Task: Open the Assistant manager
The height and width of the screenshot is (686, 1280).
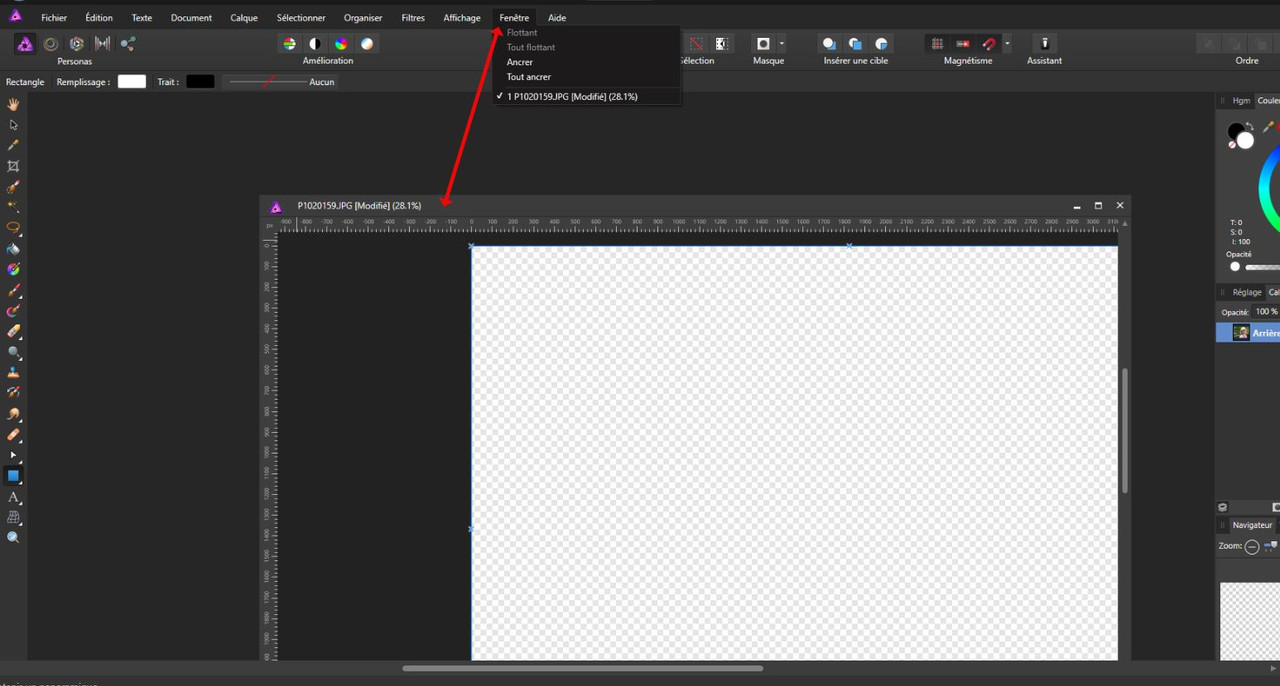Action: [x=1044, y=44]
